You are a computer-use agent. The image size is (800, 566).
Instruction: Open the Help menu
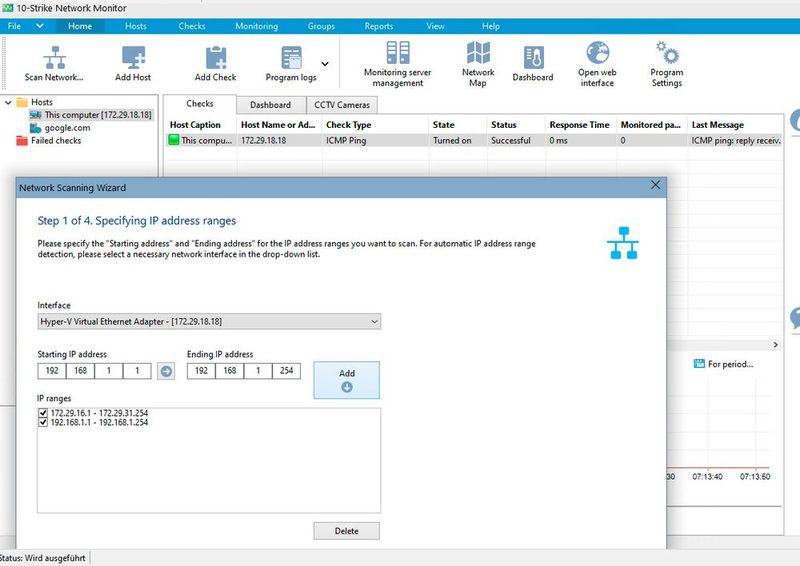pos(491,26)
